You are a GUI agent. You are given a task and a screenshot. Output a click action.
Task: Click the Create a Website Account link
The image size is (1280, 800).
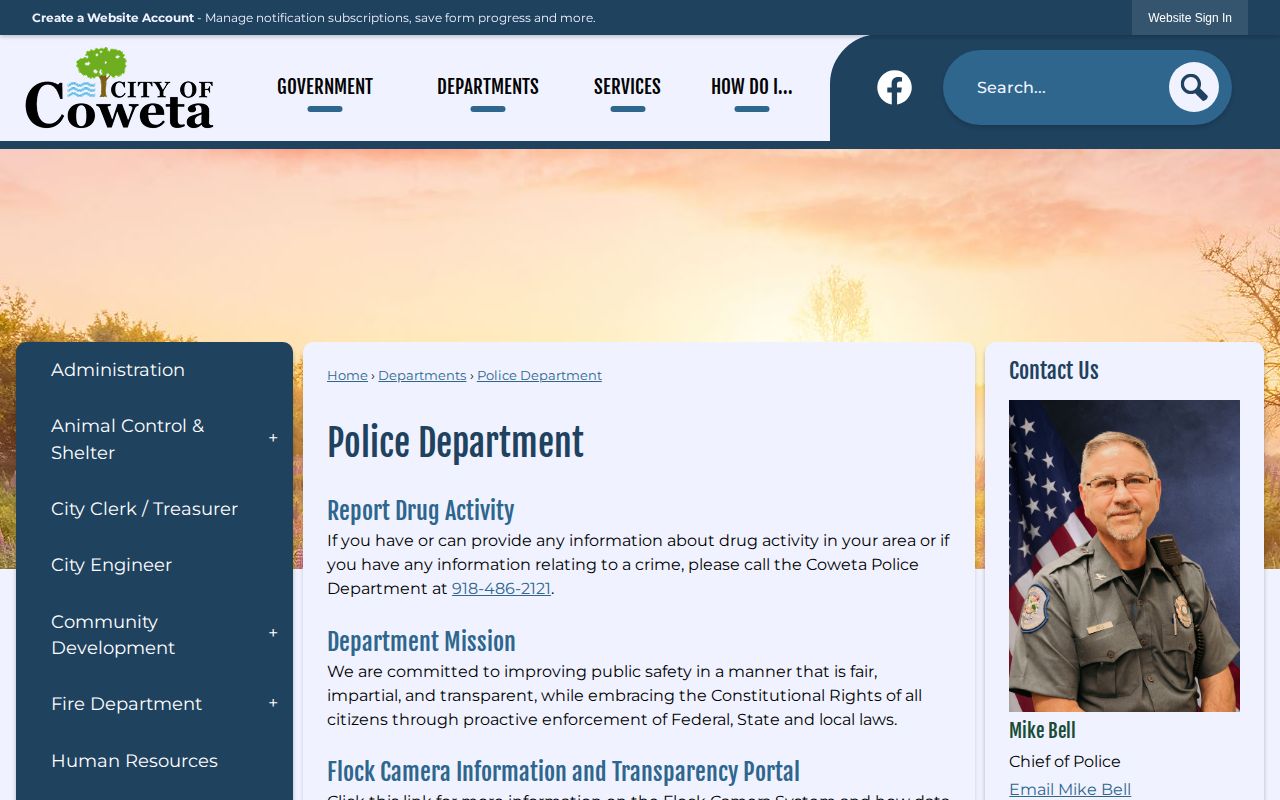coord(113,18)
